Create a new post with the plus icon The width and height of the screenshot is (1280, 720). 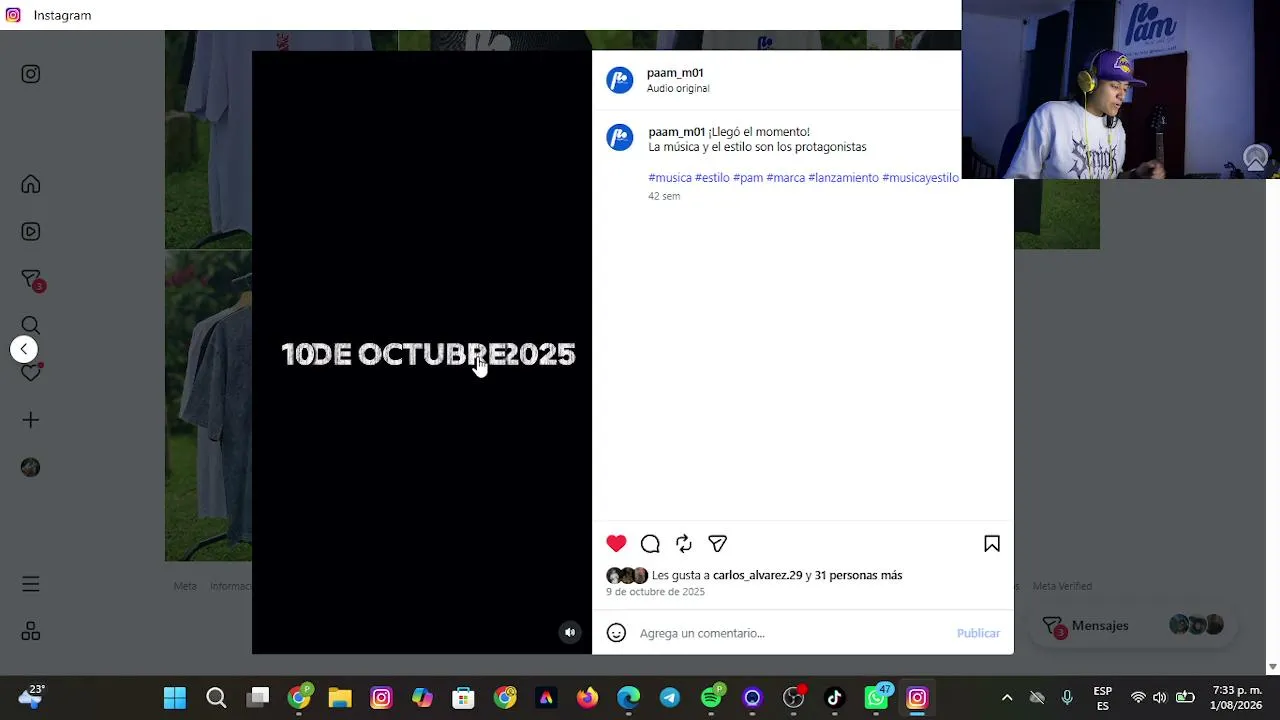click(x=31, y=420)
